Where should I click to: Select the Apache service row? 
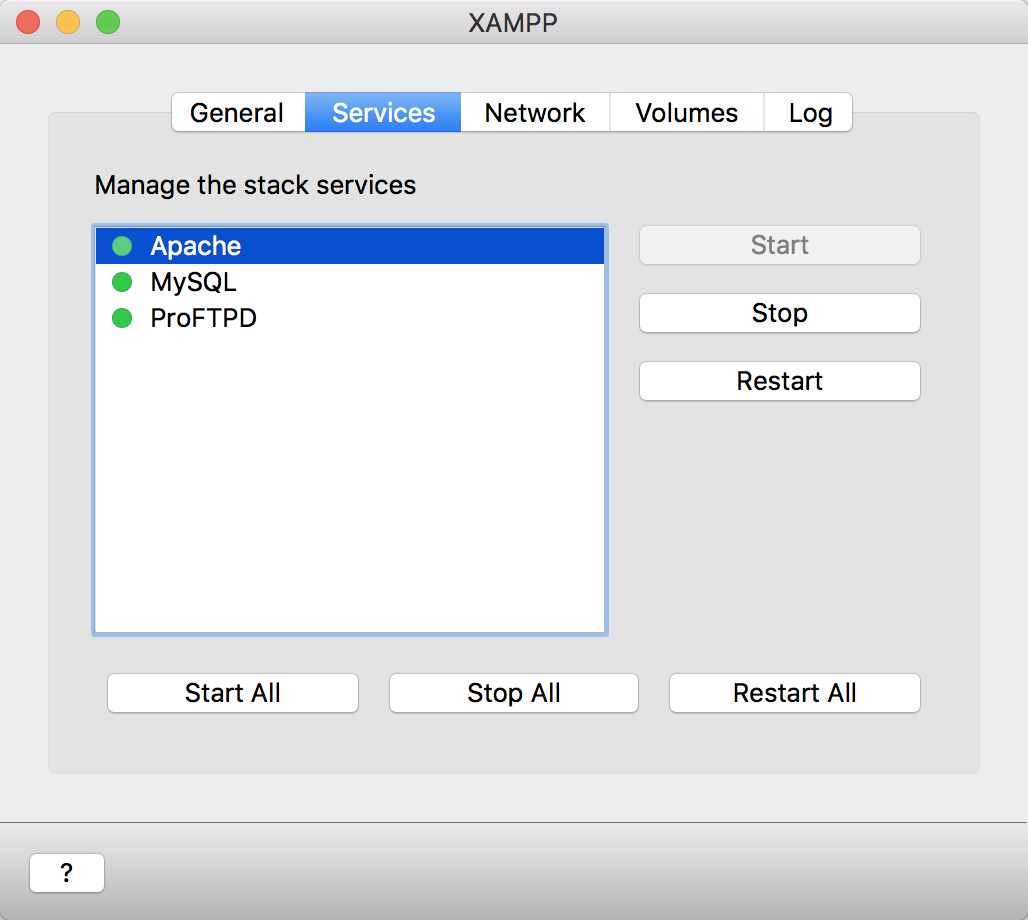[349, 246]
